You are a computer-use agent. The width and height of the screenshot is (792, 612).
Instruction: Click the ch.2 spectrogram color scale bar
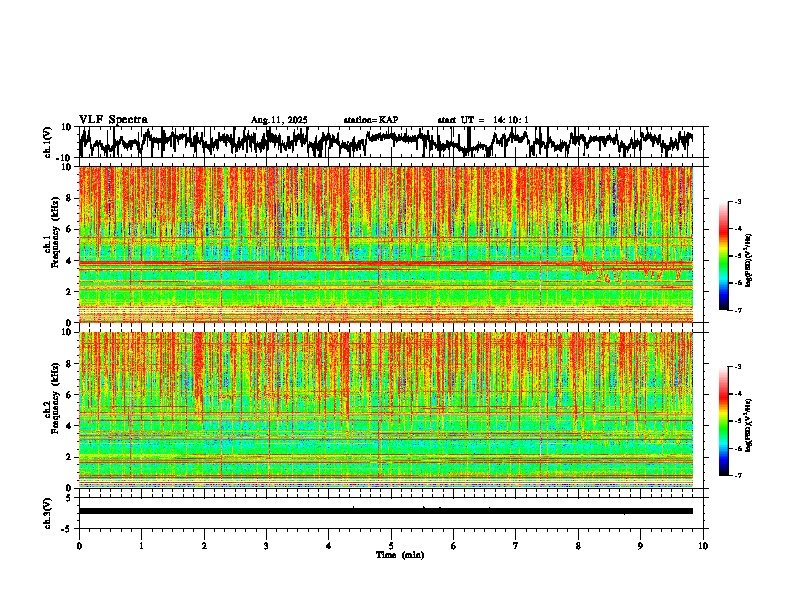click(723, 421)
